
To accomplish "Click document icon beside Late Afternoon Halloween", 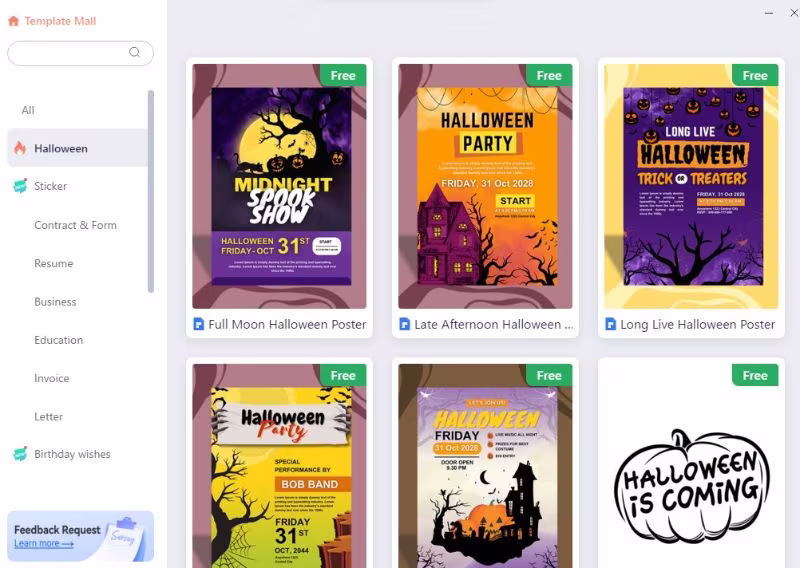I will [x=405, y=324].
